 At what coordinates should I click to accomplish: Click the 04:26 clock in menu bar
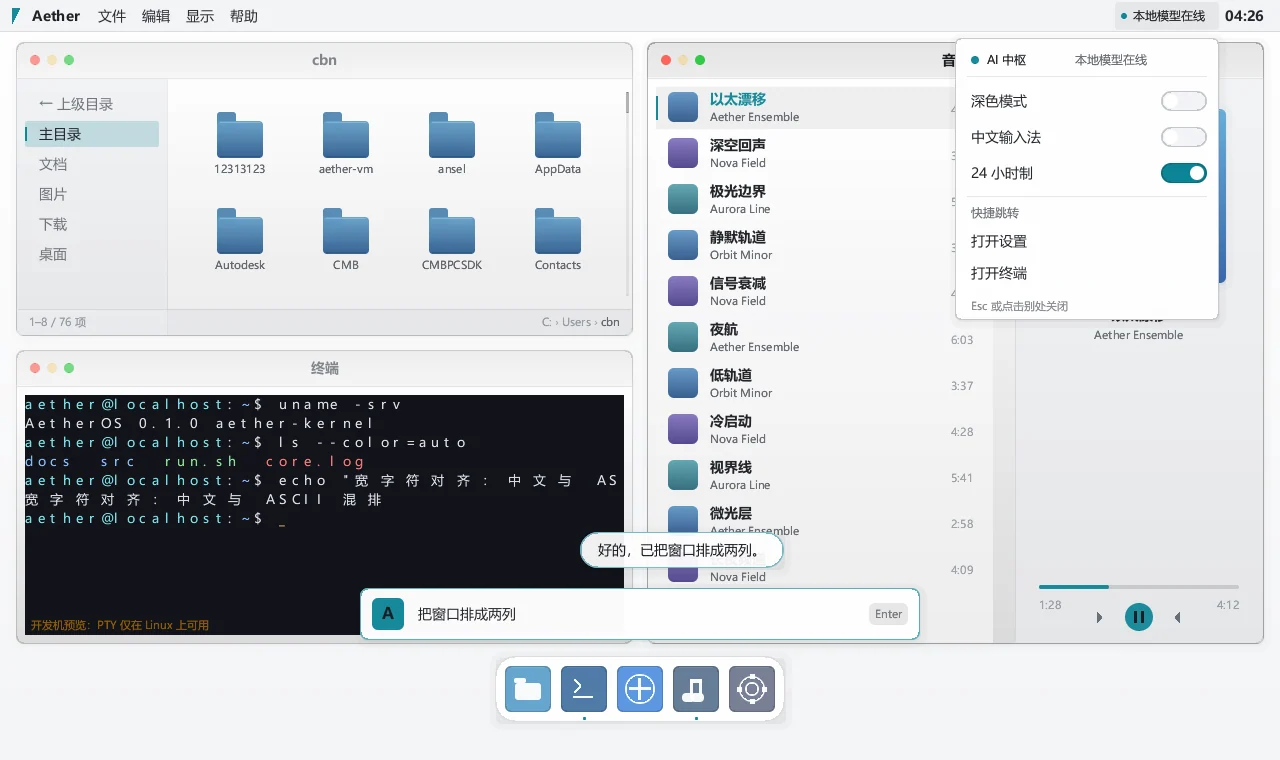pyautogui.click(x=1244, y=16)
